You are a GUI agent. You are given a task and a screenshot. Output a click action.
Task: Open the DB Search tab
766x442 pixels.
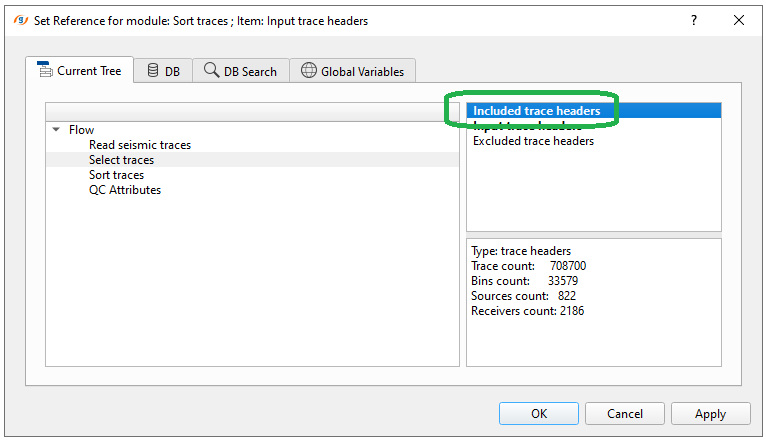pyautogui.click(x=241, y=71)
